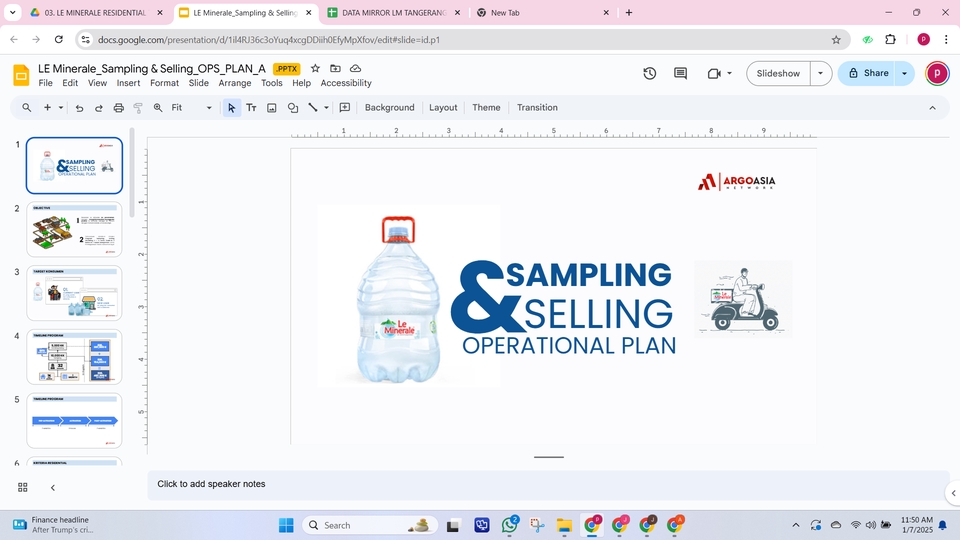Start a video call with camera icon
Viewport: 960px width, 540px height.
[714, 73]
